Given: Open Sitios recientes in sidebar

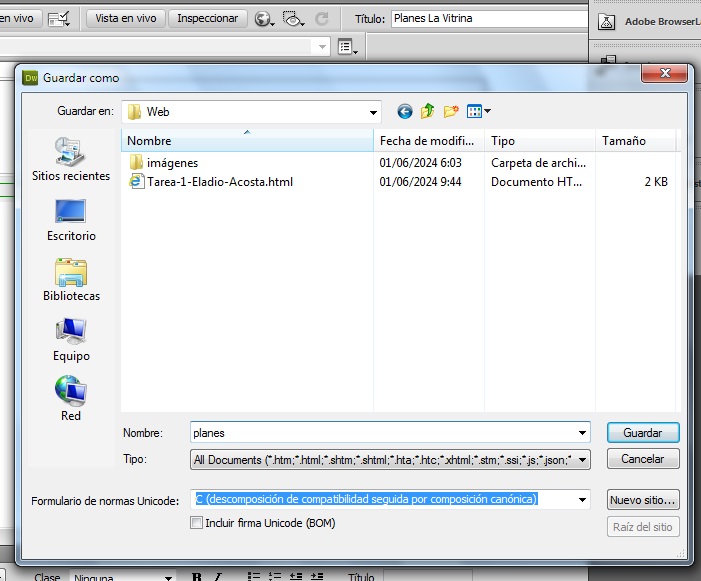Looking at the screenshot, I should (70, 161).
